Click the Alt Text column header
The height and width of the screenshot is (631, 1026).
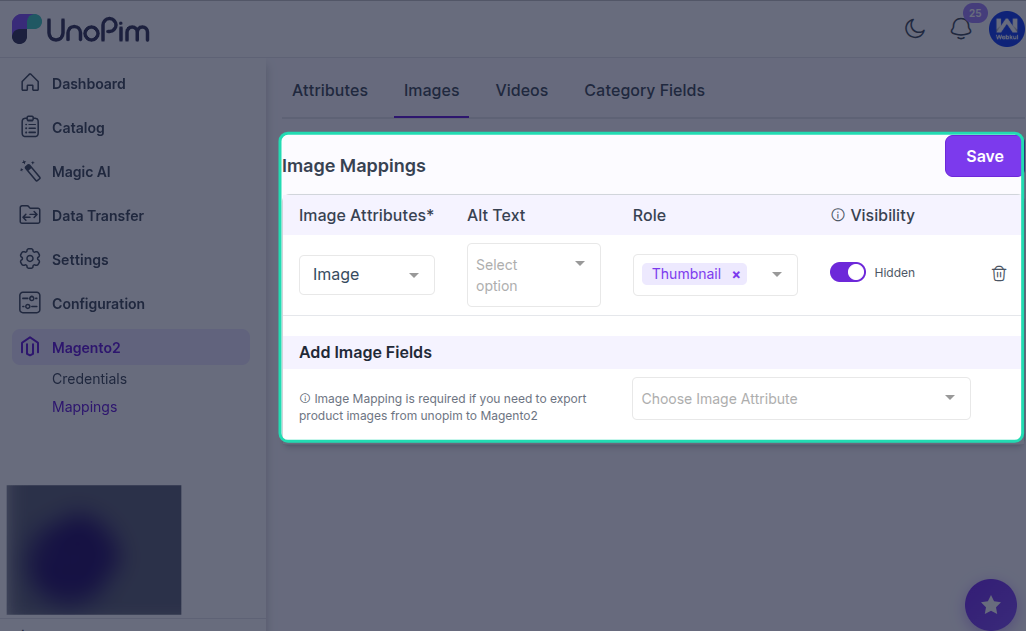pyautogui.click(x=496, y=215)
